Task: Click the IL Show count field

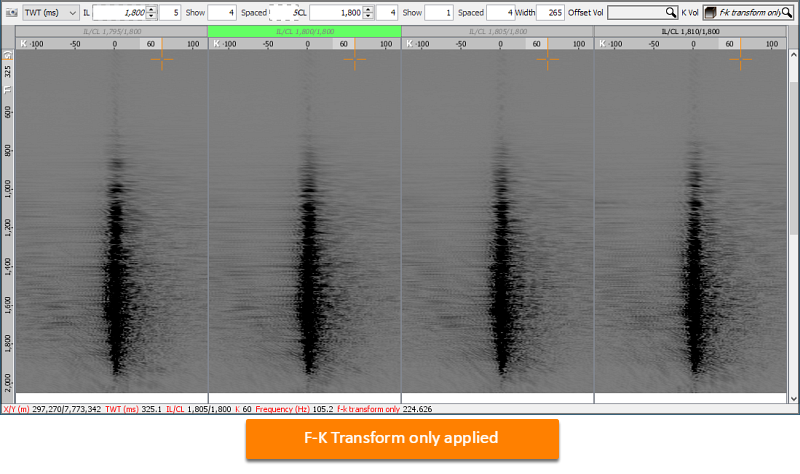Action: pyautogui.click(x=222, y=13)
